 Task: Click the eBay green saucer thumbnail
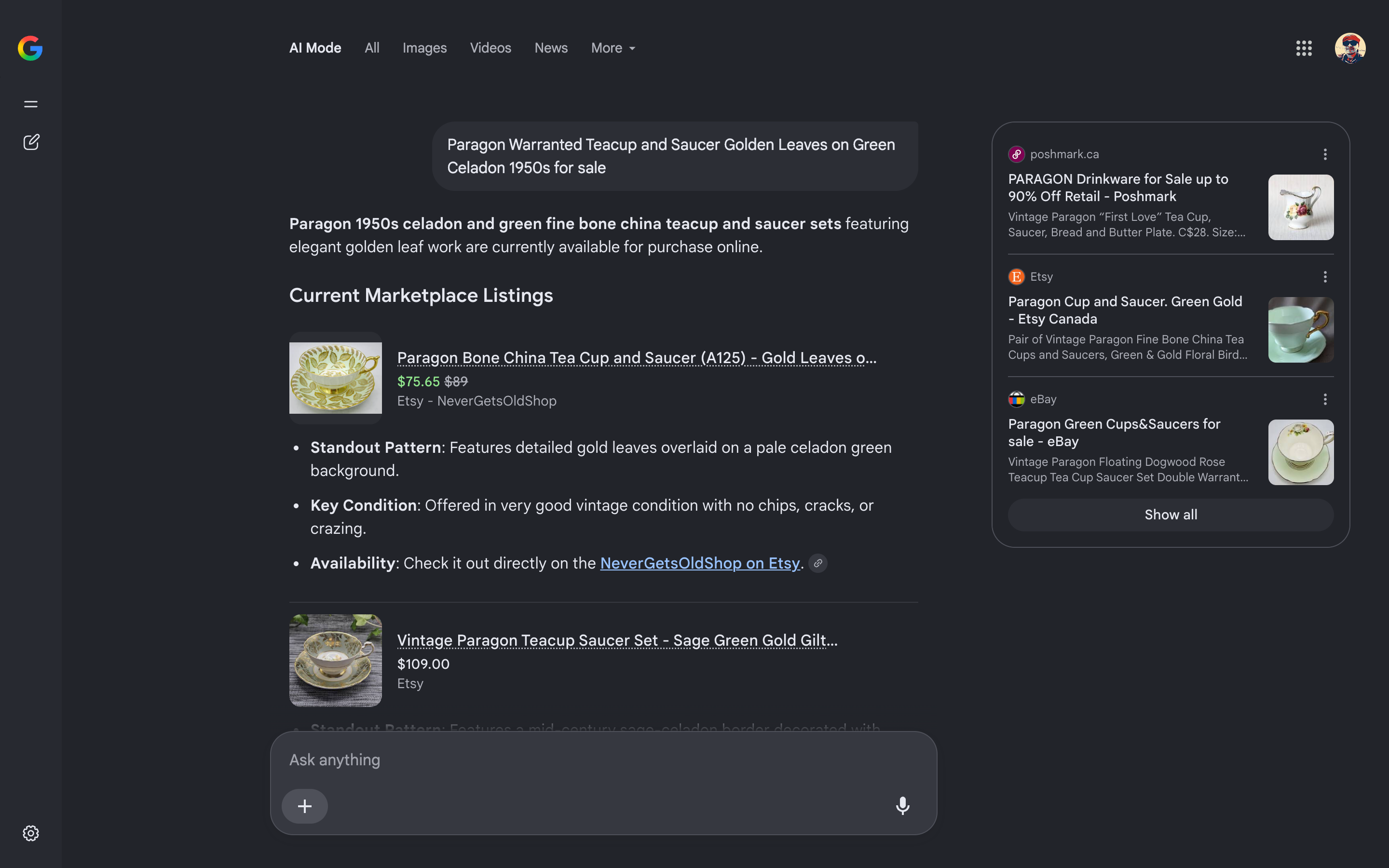(x=1301, y=452)
